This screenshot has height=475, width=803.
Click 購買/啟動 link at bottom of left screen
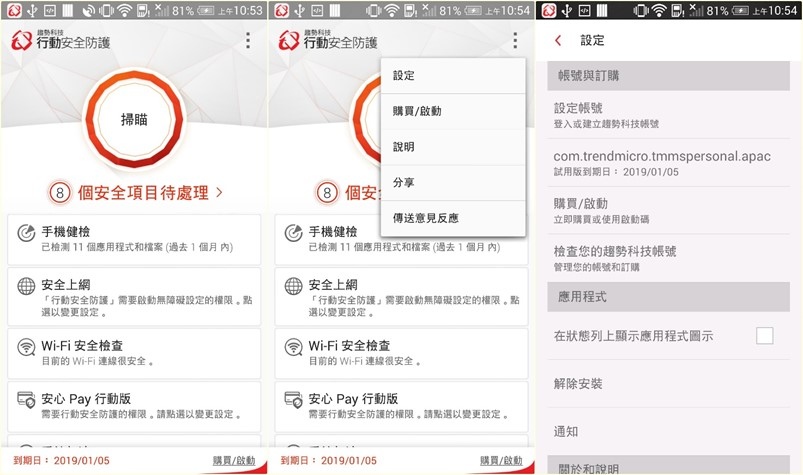[x=234, y=460]
